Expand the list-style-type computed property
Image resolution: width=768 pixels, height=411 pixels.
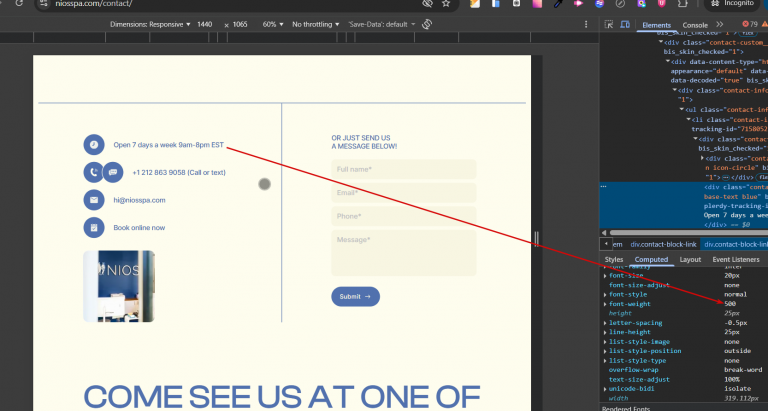[605, 361]
